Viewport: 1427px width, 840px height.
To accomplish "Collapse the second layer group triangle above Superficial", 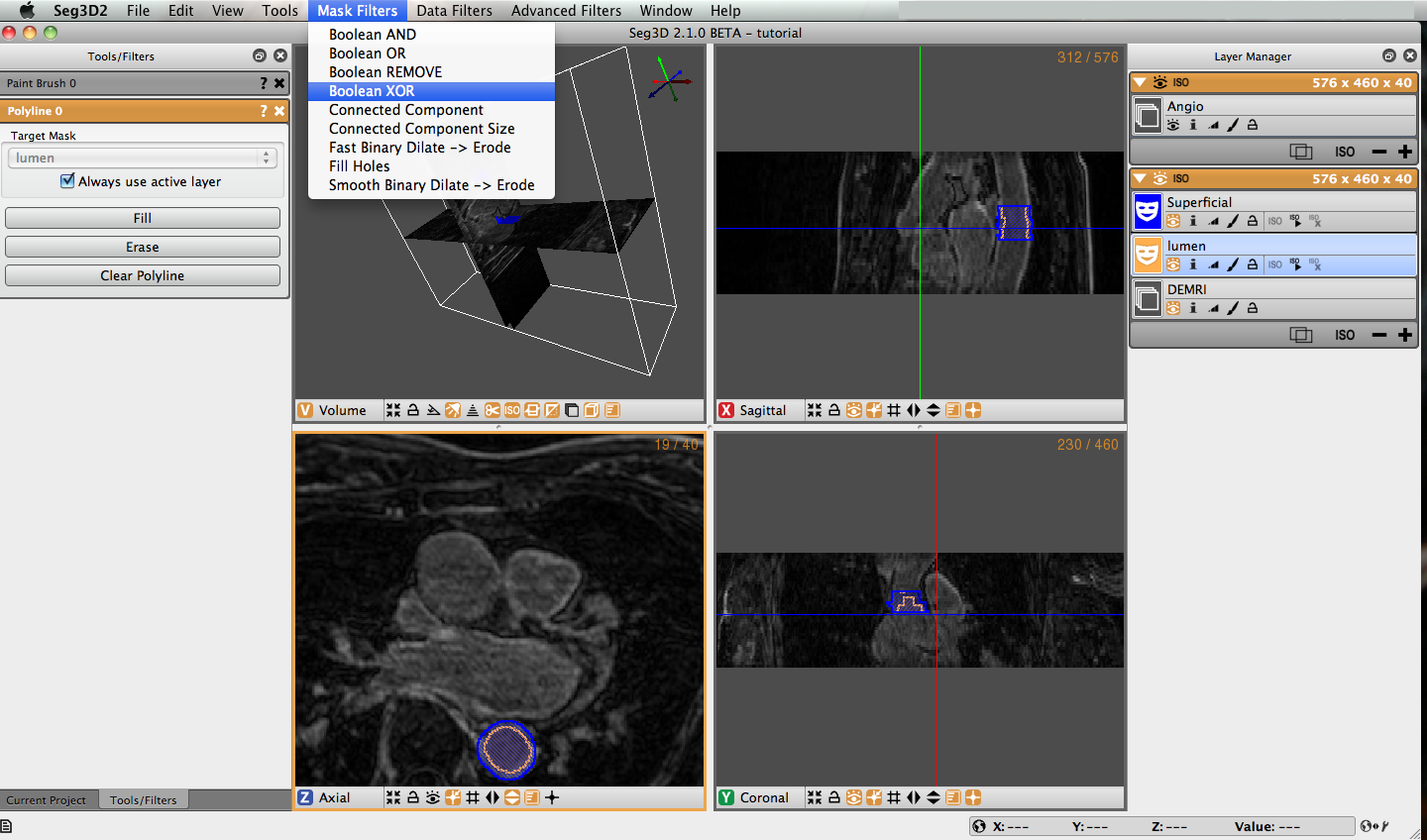I will point(1141,178).
